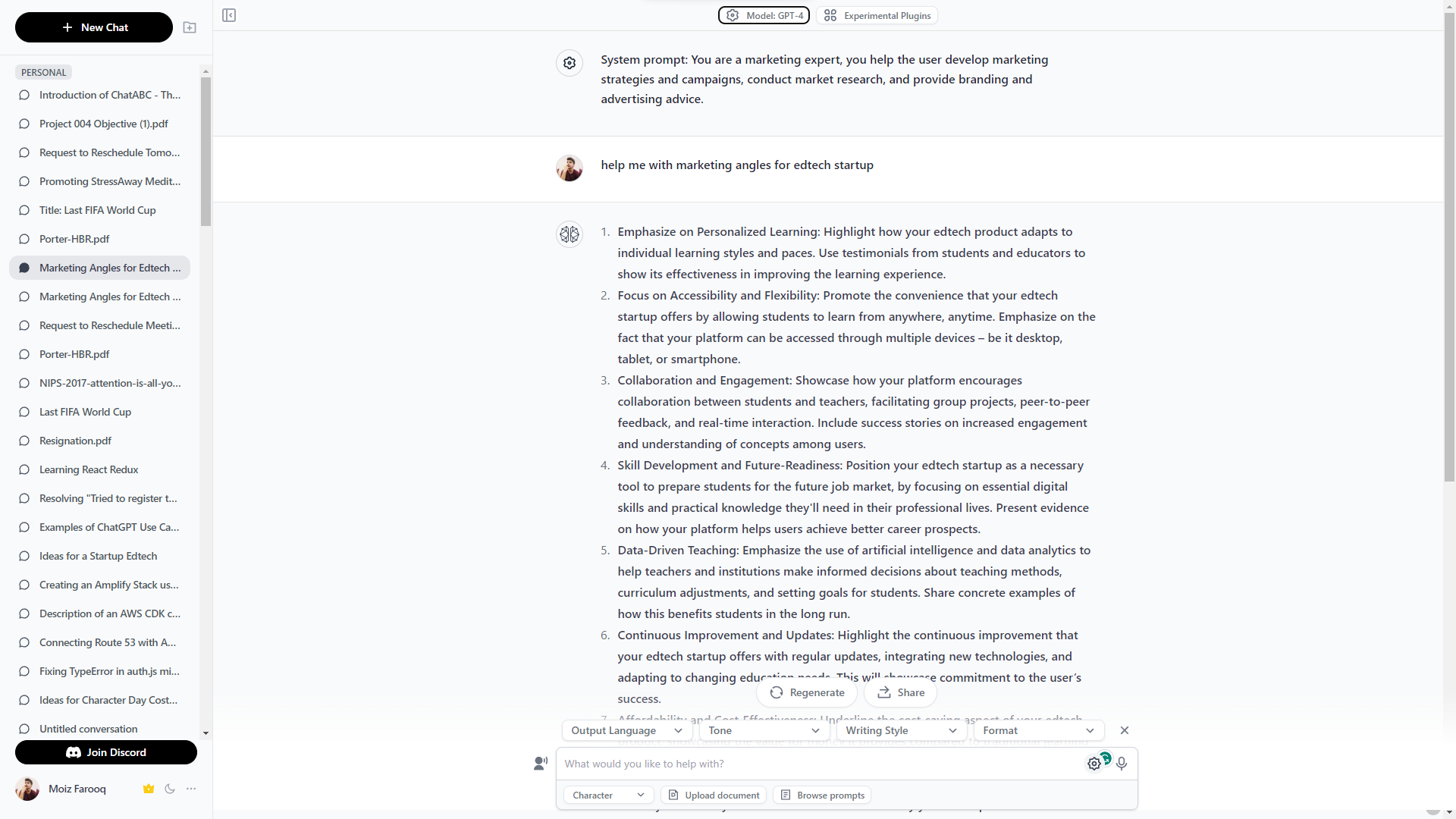Click the microphone input icon

pyautogui.click(x=1121, y=763)
